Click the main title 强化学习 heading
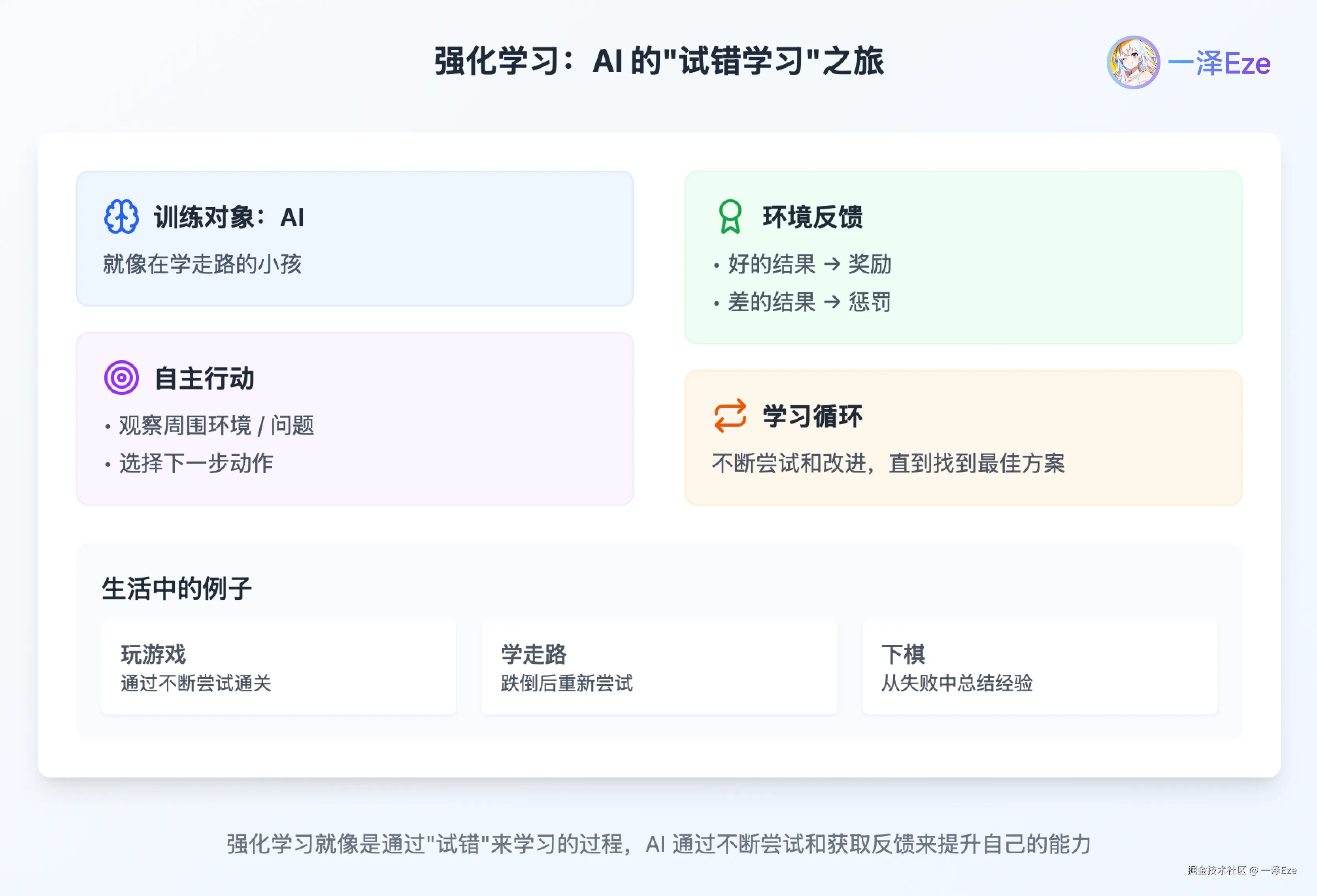1317x896 pixels. pyautogui.click(x=658, y=61)
